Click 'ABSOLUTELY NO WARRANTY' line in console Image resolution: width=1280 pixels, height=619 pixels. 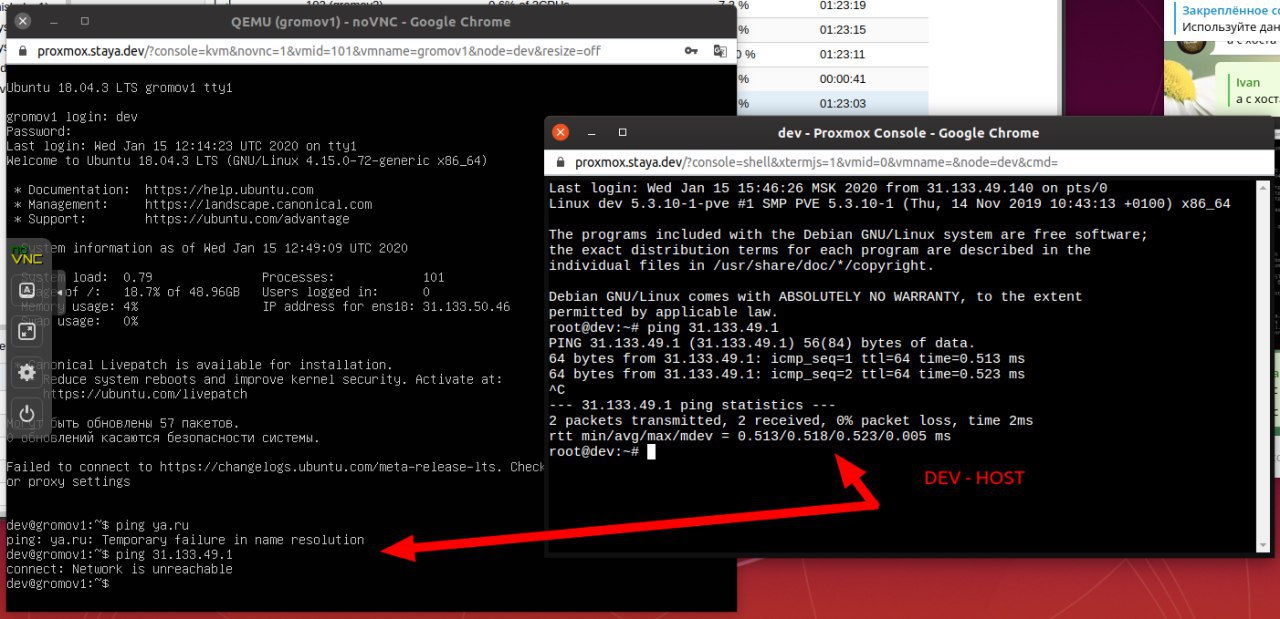[x=815, y=297]
